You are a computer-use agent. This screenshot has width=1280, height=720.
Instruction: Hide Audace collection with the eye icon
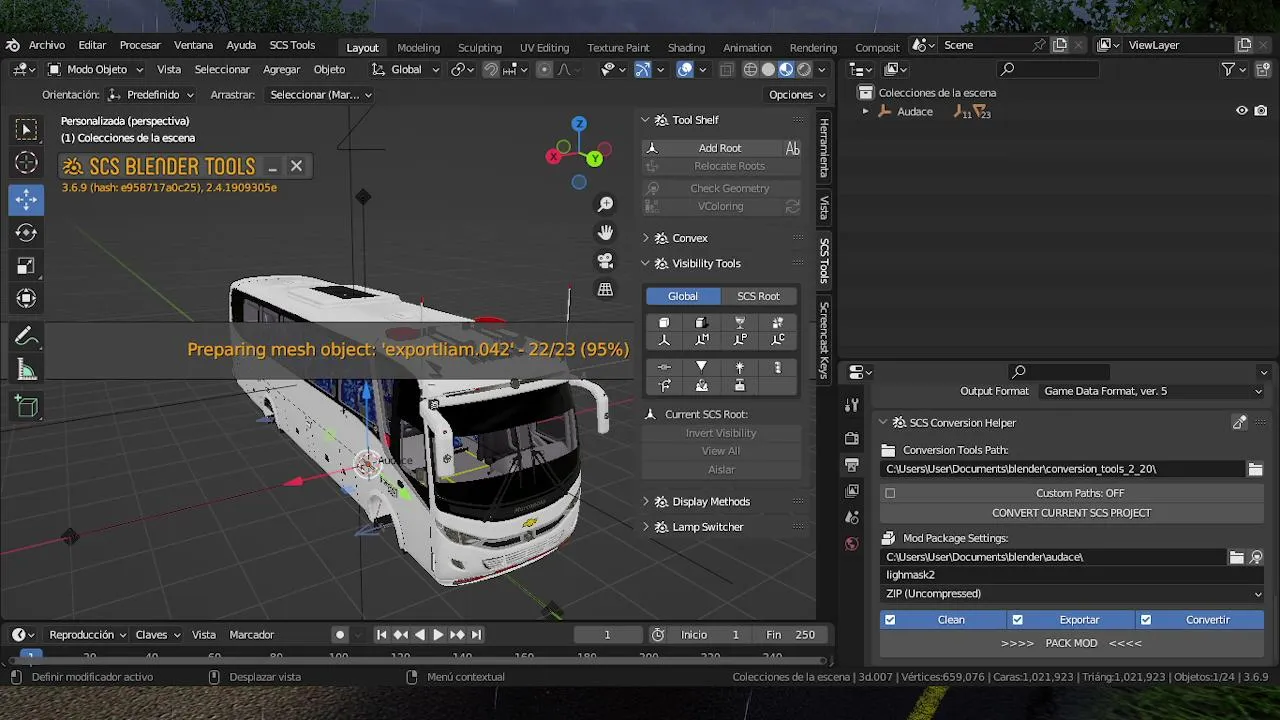click(1242, 111)
